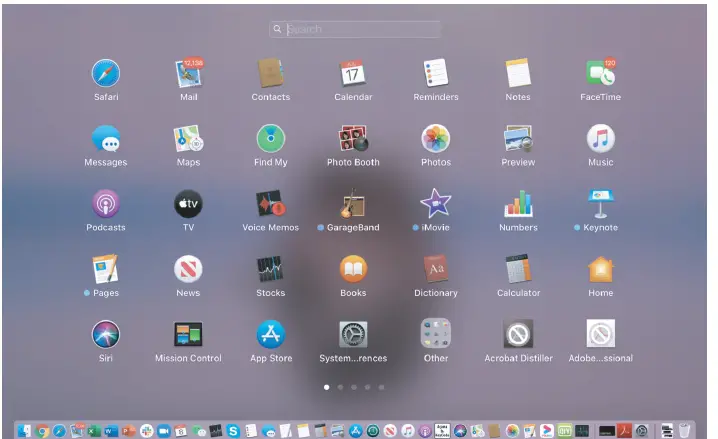Image resolution: width=718 pixels, height=439 pixels.
Task: Open the Calendar app in Launchpad
Action: tap(353, 73)
